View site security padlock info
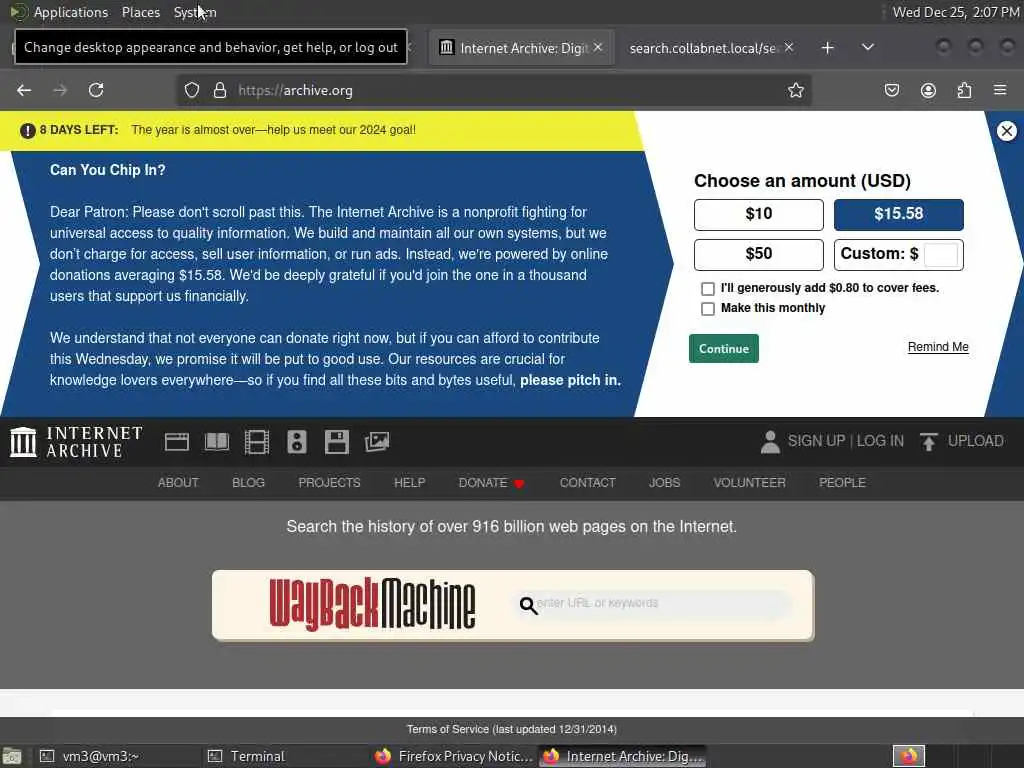This screenshot has width=1024, height=768. point(220,90)
